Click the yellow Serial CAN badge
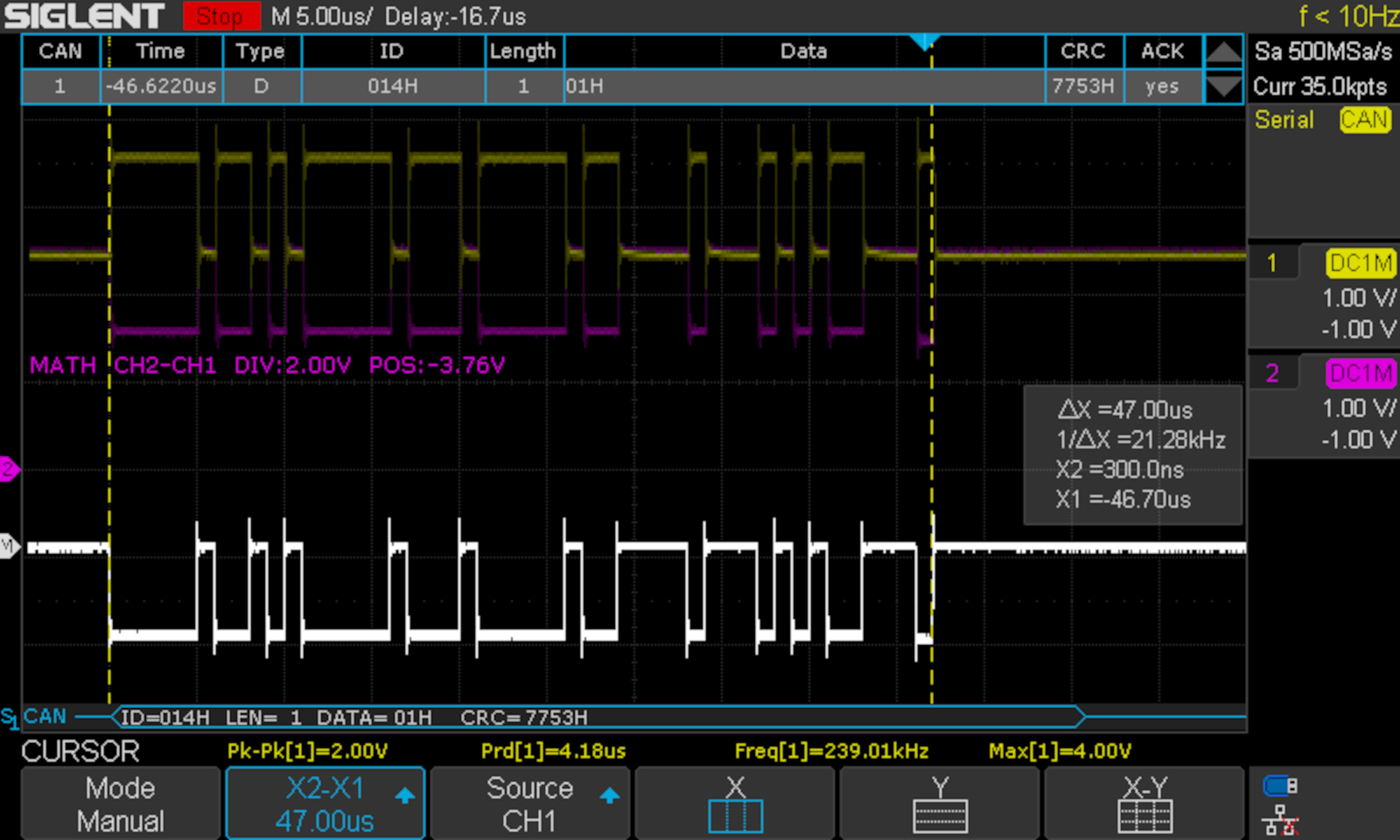Viewport: 1400px width, 840px height. (1365, 120)
